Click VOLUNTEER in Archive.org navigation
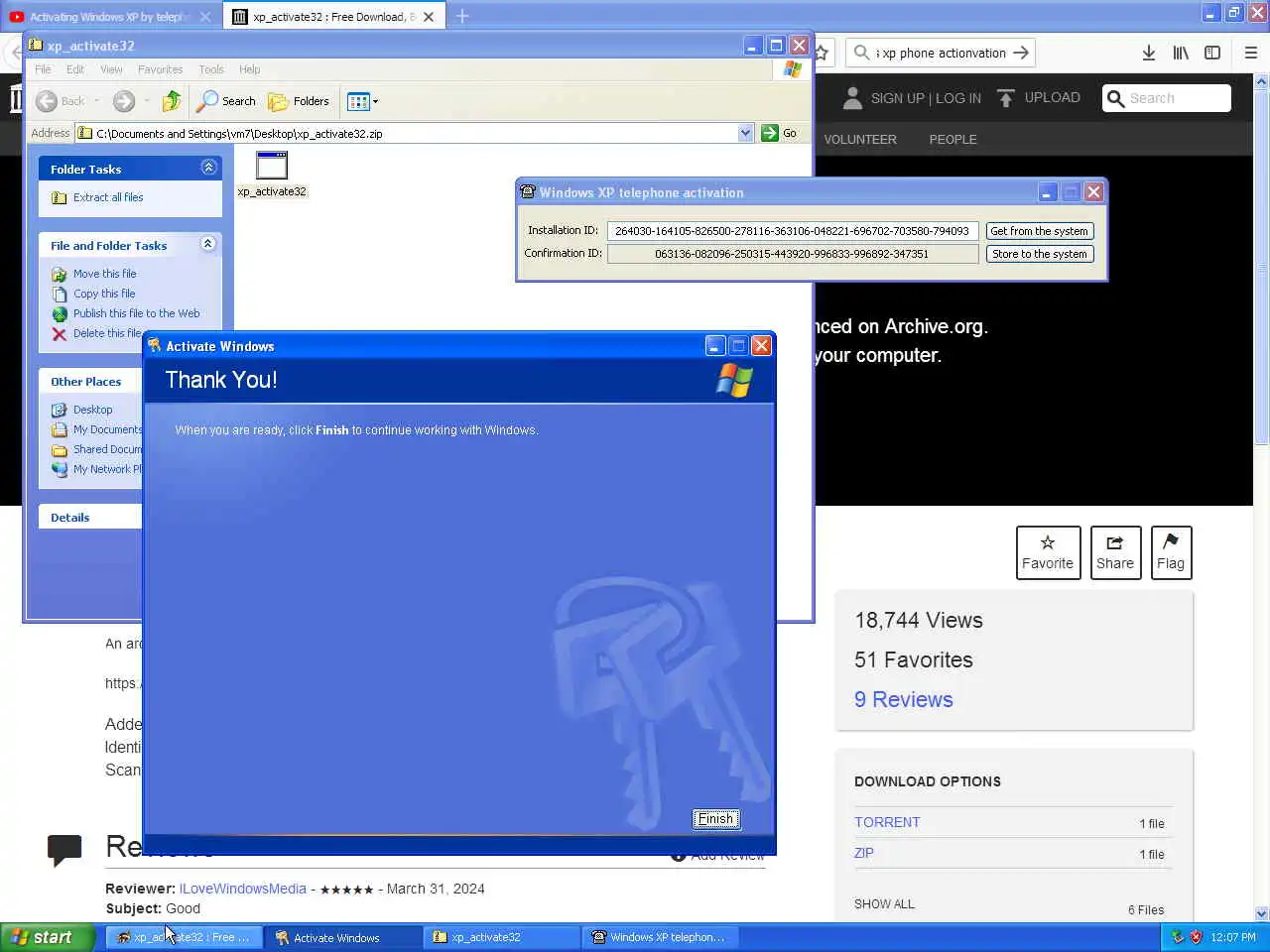This screenshot has height=952, width=1270. pyautogui.click(x=860, y=140)
